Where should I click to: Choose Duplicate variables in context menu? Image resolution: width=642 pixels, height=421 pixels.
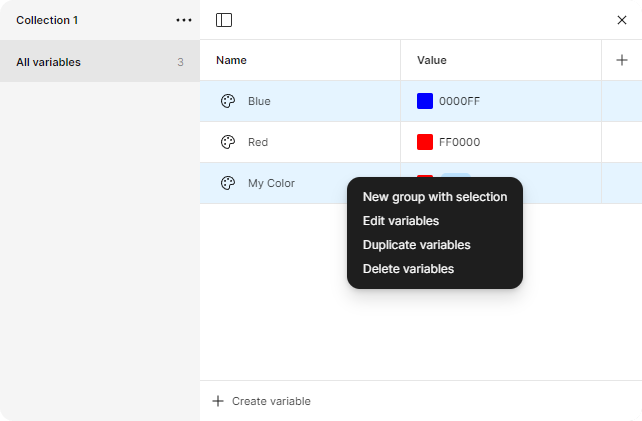point(416,245)
